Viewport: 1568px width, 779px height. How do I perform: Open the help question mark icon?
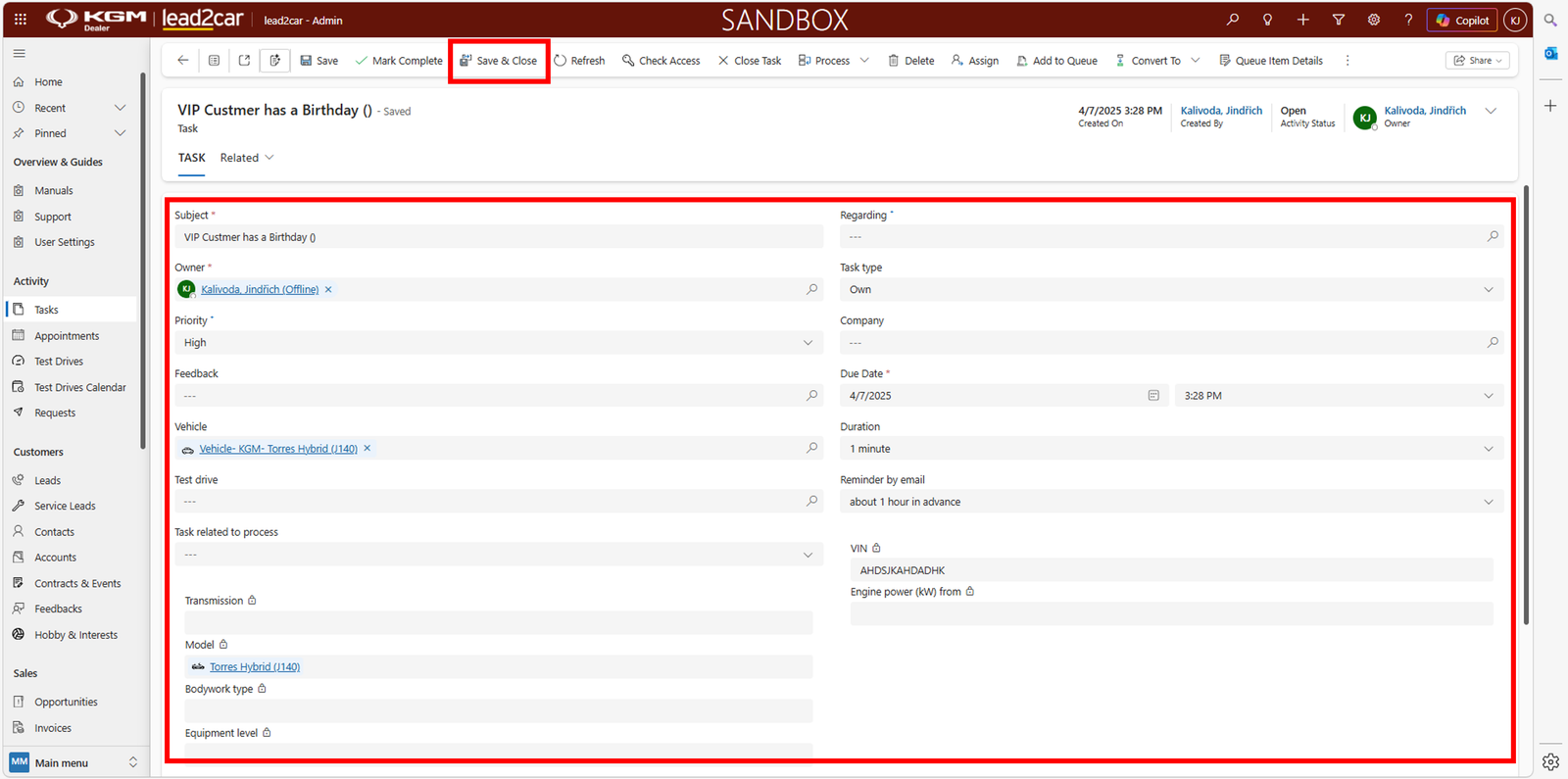1408,20
